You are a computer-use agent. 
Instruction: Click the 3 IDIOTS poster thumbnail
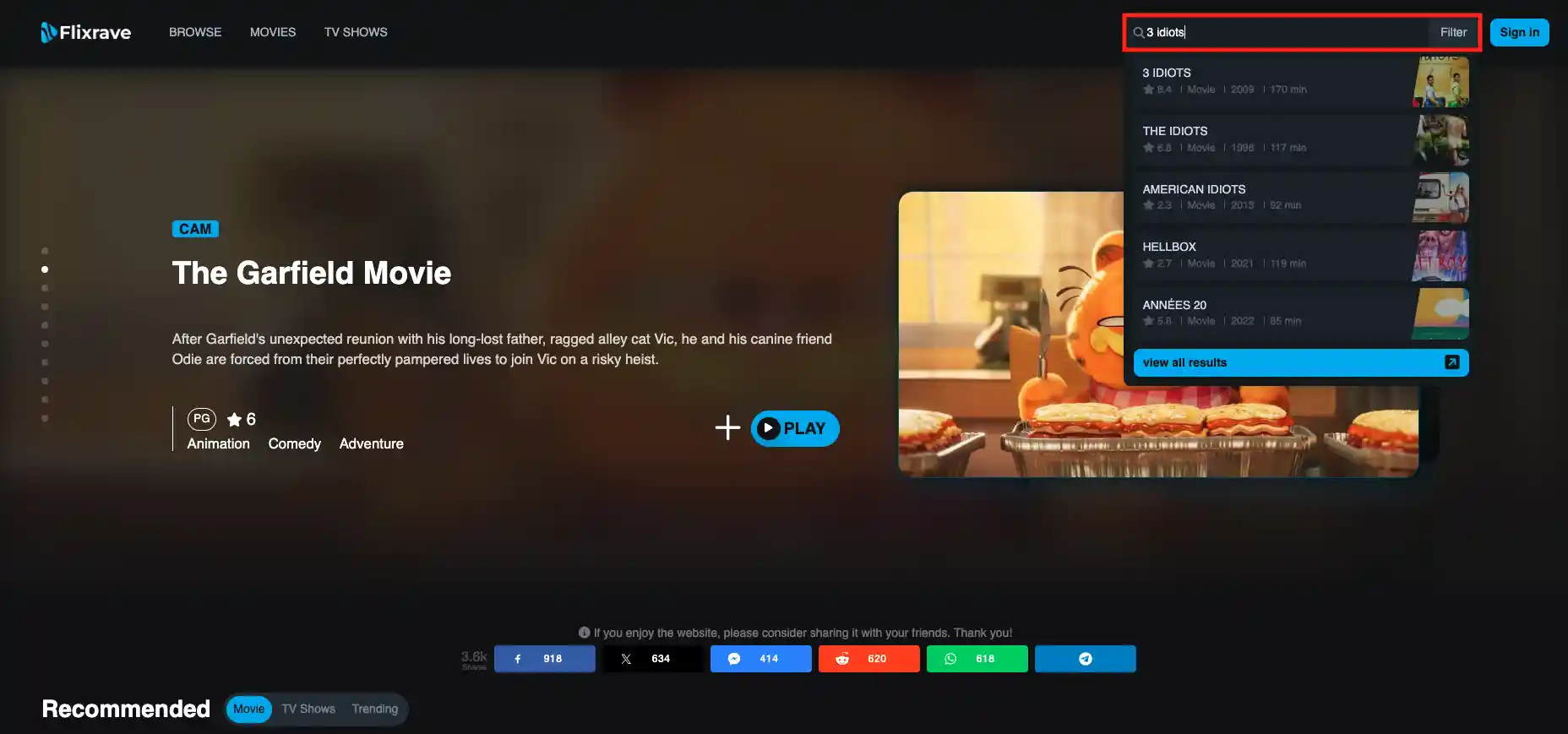tap(1441, 81)
